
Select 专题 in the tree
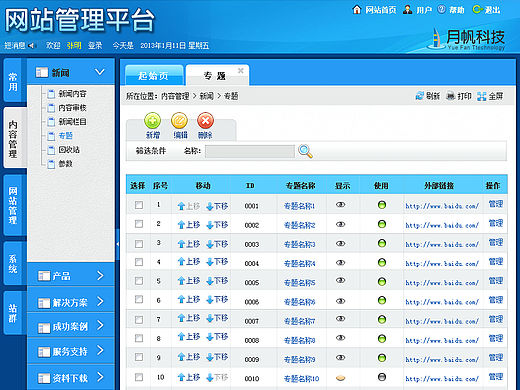tap(65, 136)
